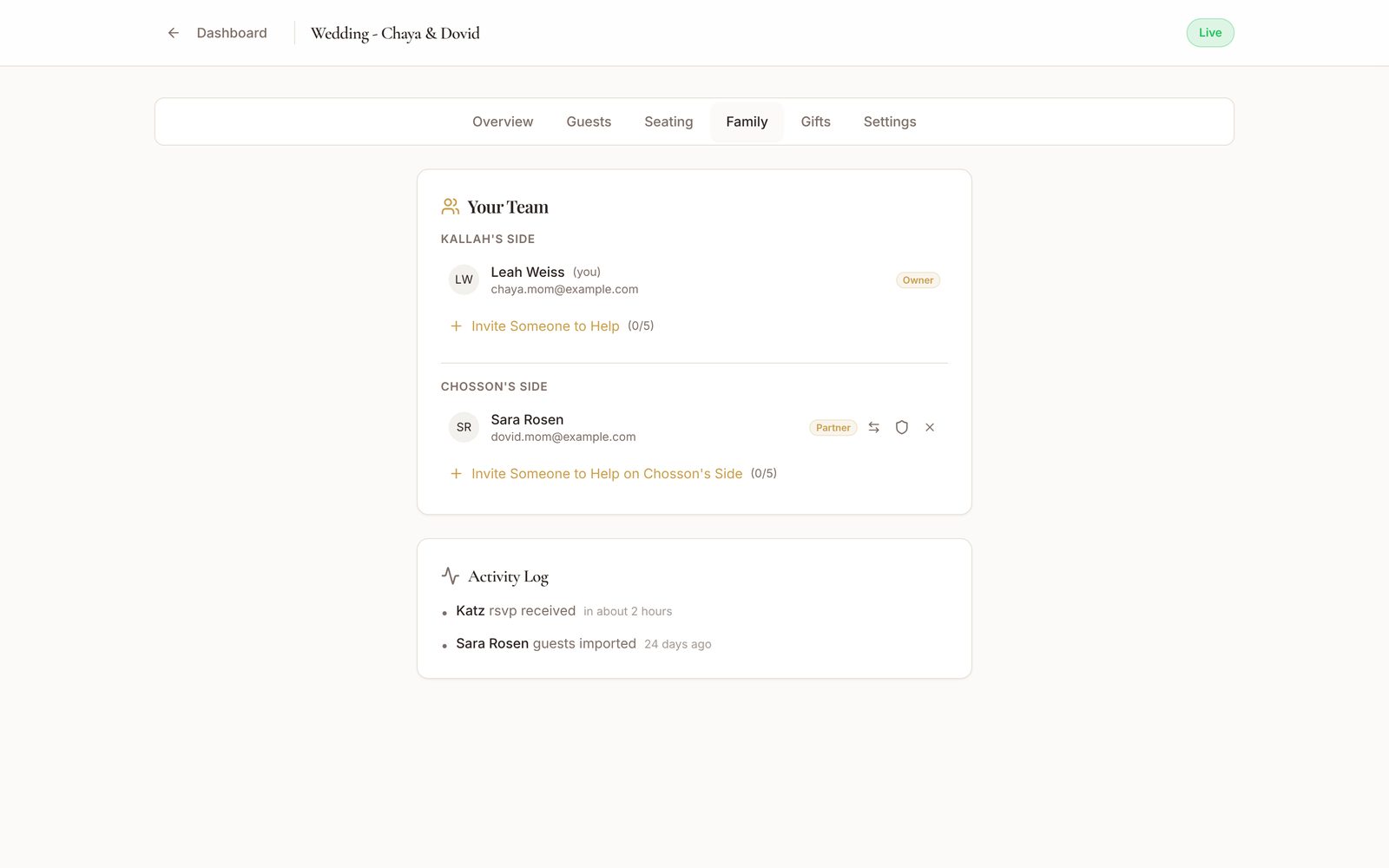
Task: Click the Live status badge
Action: [x=1210, y=33]
